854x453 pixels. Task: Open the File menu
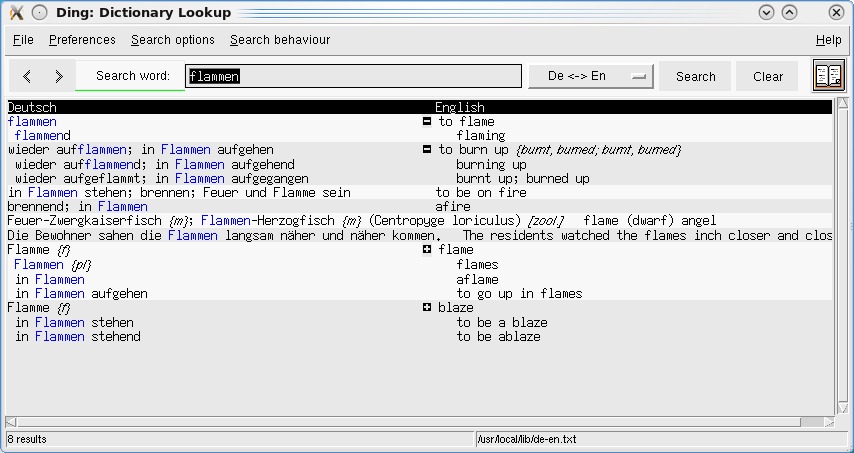click(23, 40)
